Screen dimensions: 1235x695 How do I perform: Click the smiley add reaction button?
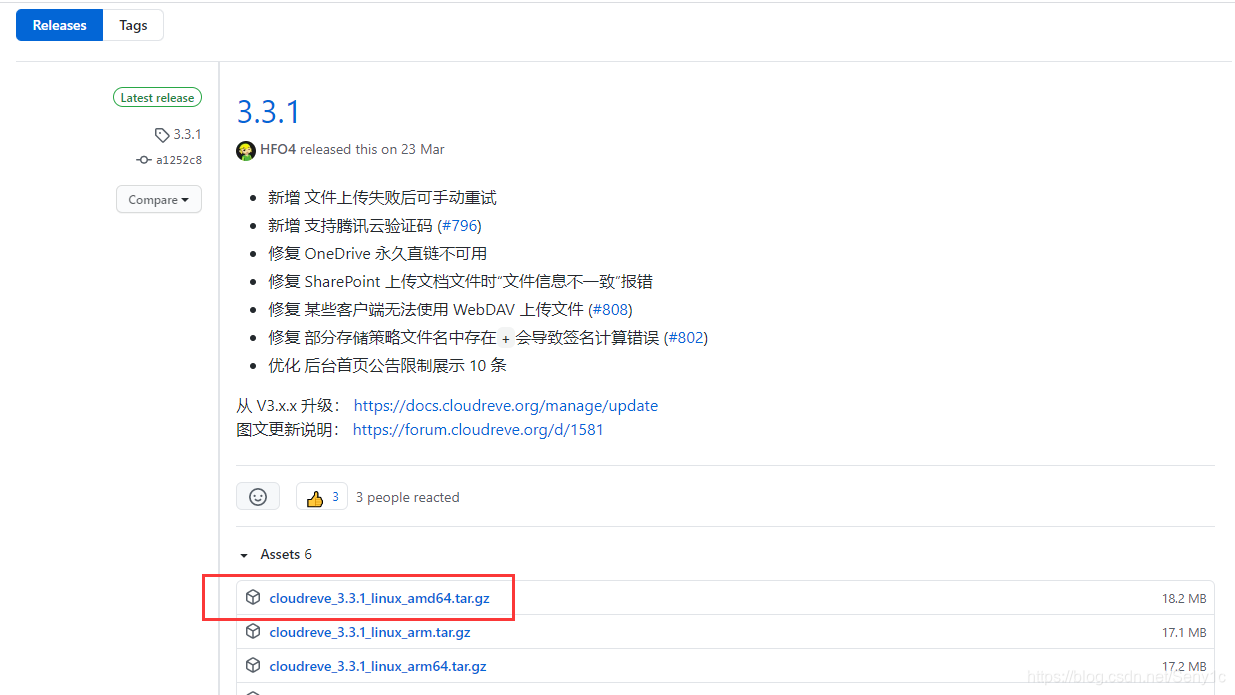(258, 497)
